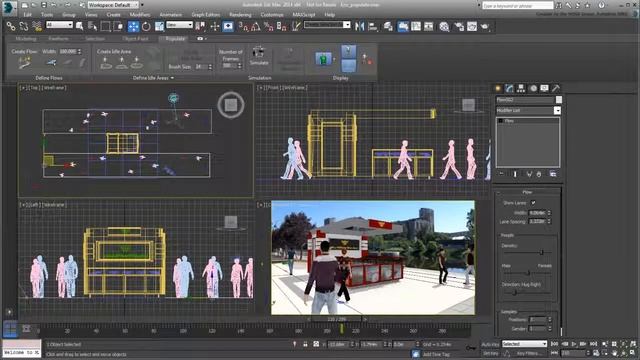The height and width of the screenshot is (360, 640).
Task: Click the Simulate icon in Populate ribbon
Action: pyautogui.click(x=259, y=56)
